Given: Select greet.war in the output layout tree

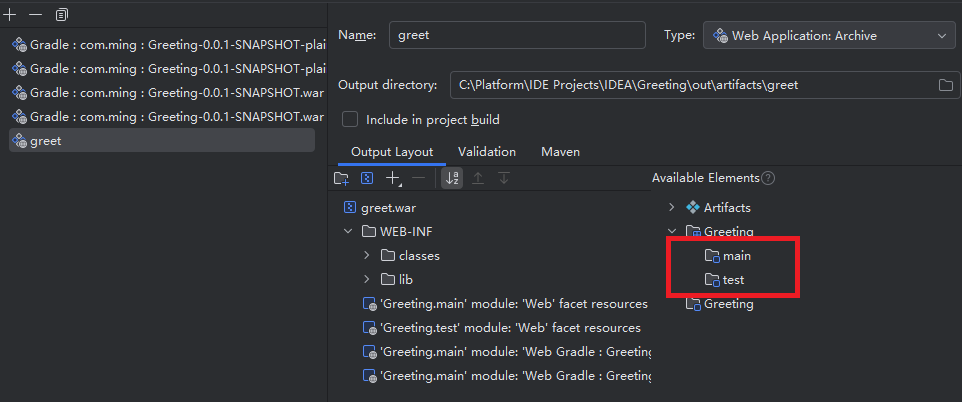Looking at the screenshot, I should click(380, 207).
